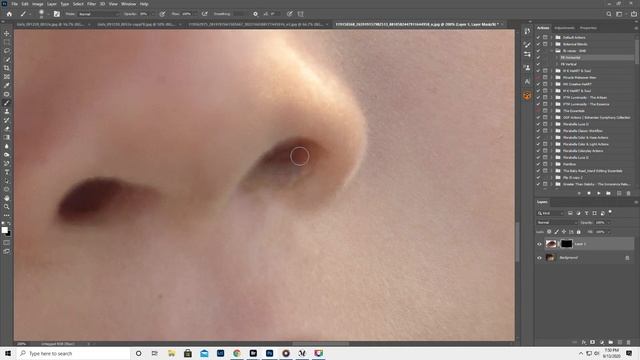The image size is (640, 360).
Task: Toggle FB Horizontal action check mark
Action: [x=538, y=58]
